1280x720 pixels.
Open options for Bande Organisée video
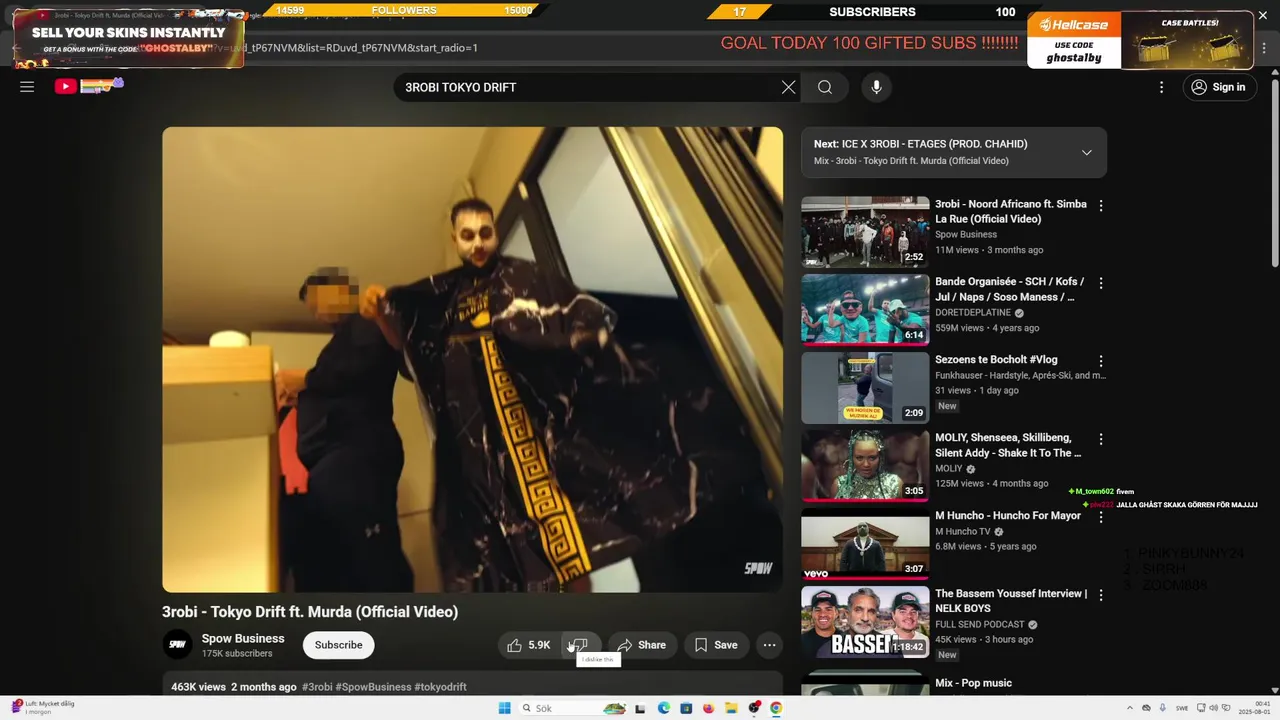pyautogui.click(x=1101, y=283)
